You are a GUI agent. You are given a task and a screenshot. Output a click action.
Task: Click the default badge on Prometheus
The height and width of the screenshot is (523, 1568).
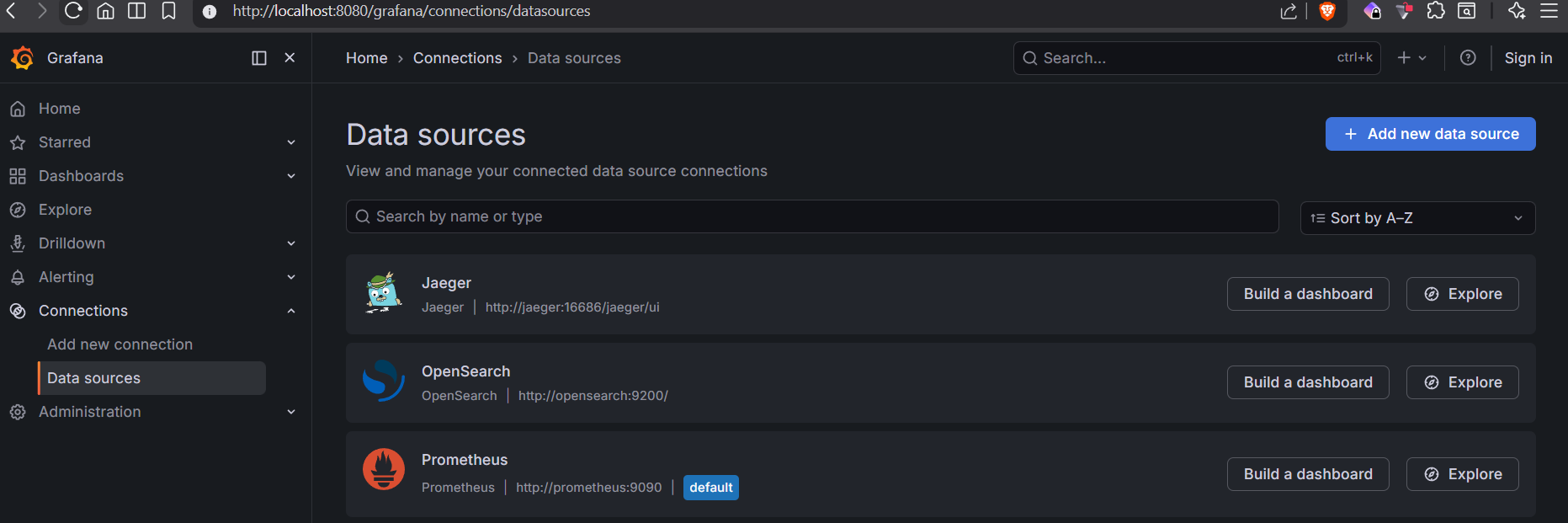[x=711, y=488]
